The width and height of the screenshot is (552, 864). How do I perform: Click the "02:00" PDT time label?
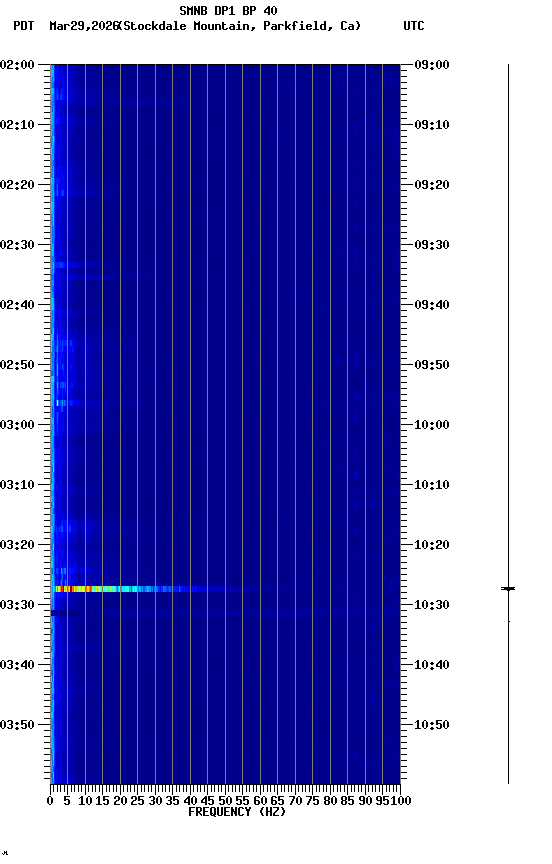click(17, 65)
